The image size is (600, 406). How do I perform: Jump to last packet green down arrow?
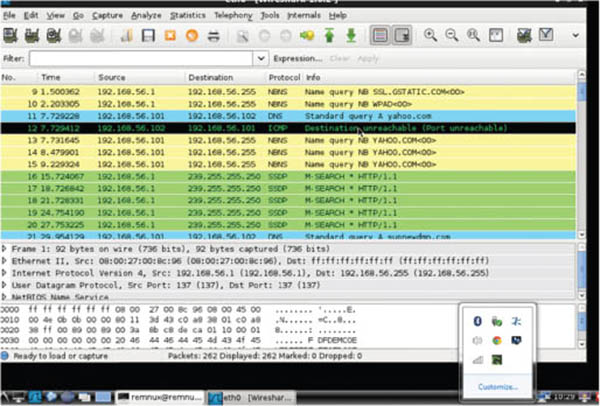[x=351, y=36]
